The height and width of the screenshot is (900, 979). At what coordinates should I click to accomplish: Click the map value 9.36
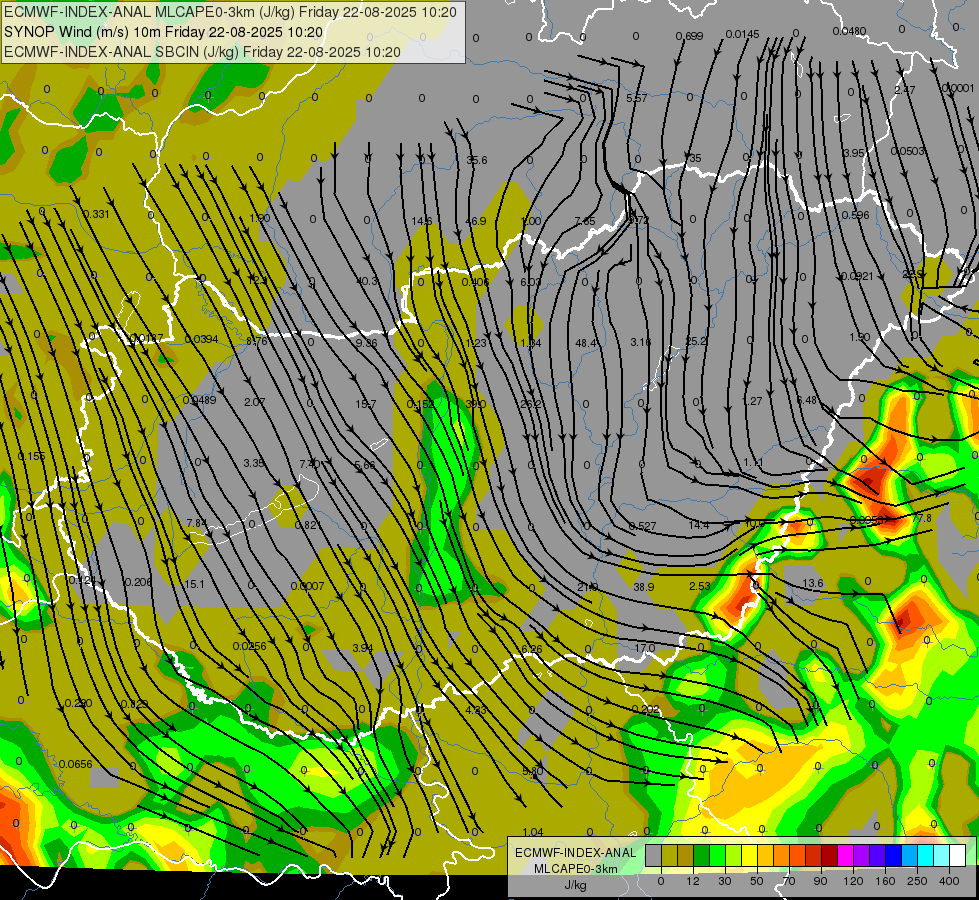(x=367, y=342)
